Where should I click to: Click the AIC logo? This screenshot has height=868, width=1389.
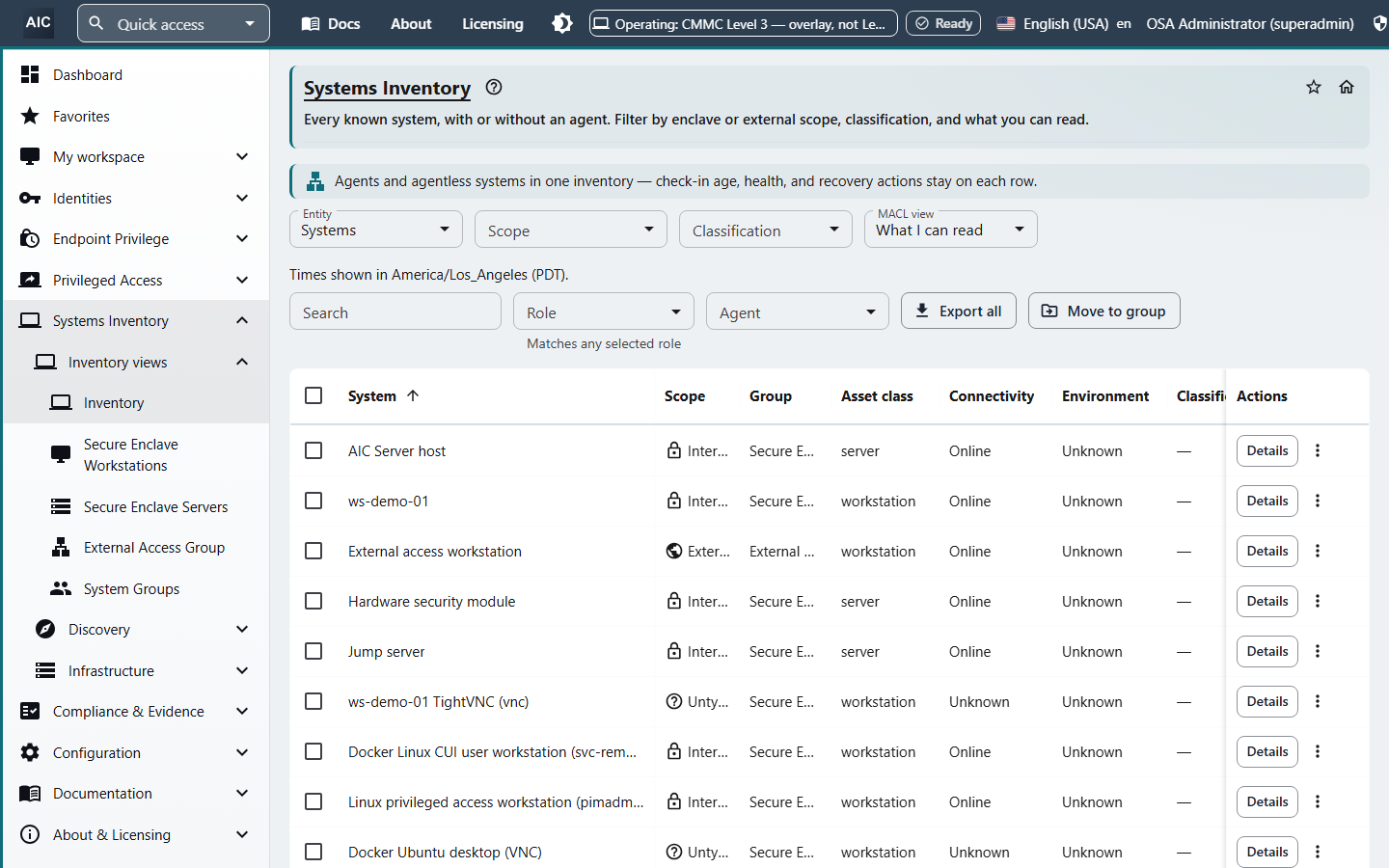click(39, 22)
